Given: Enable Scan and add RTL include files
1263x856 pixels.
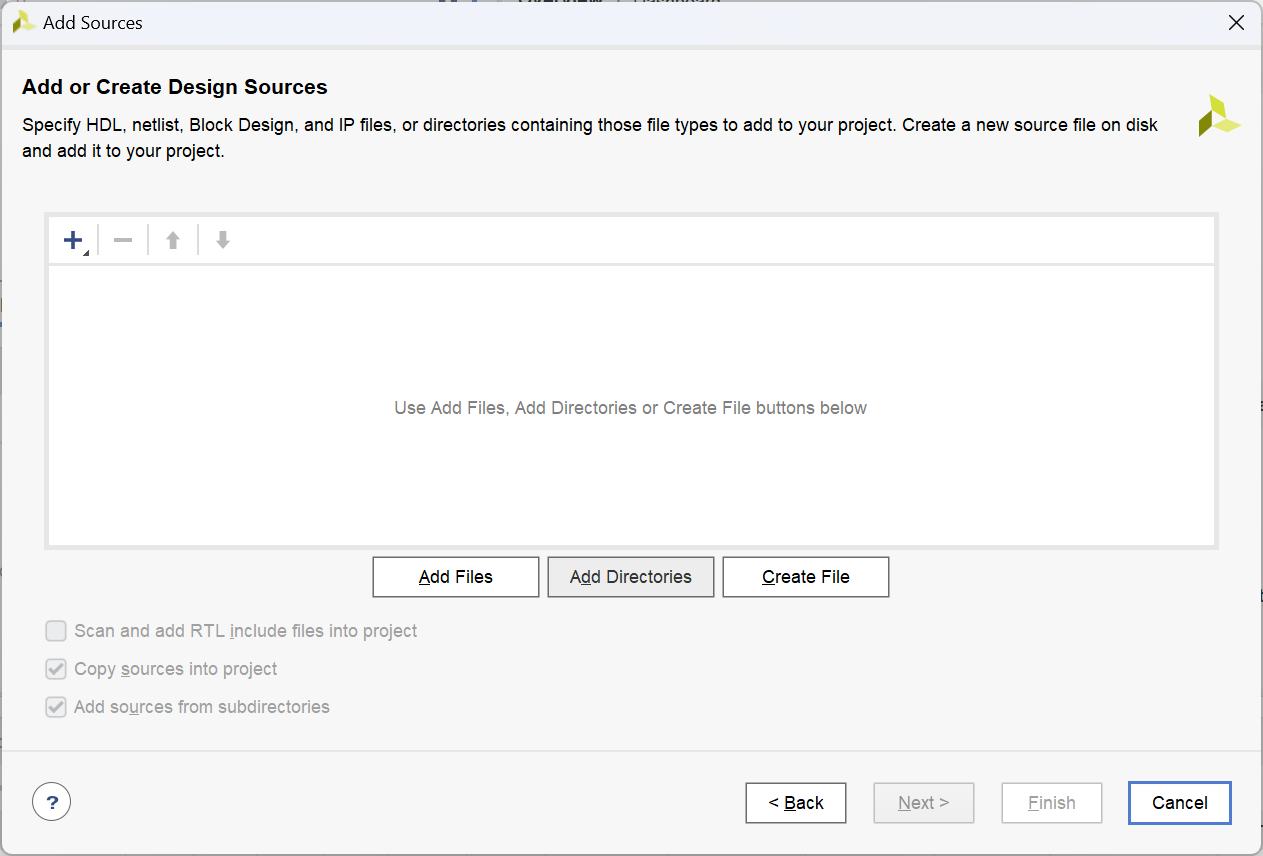Looking at the screenshot, I should click(56, 631).
